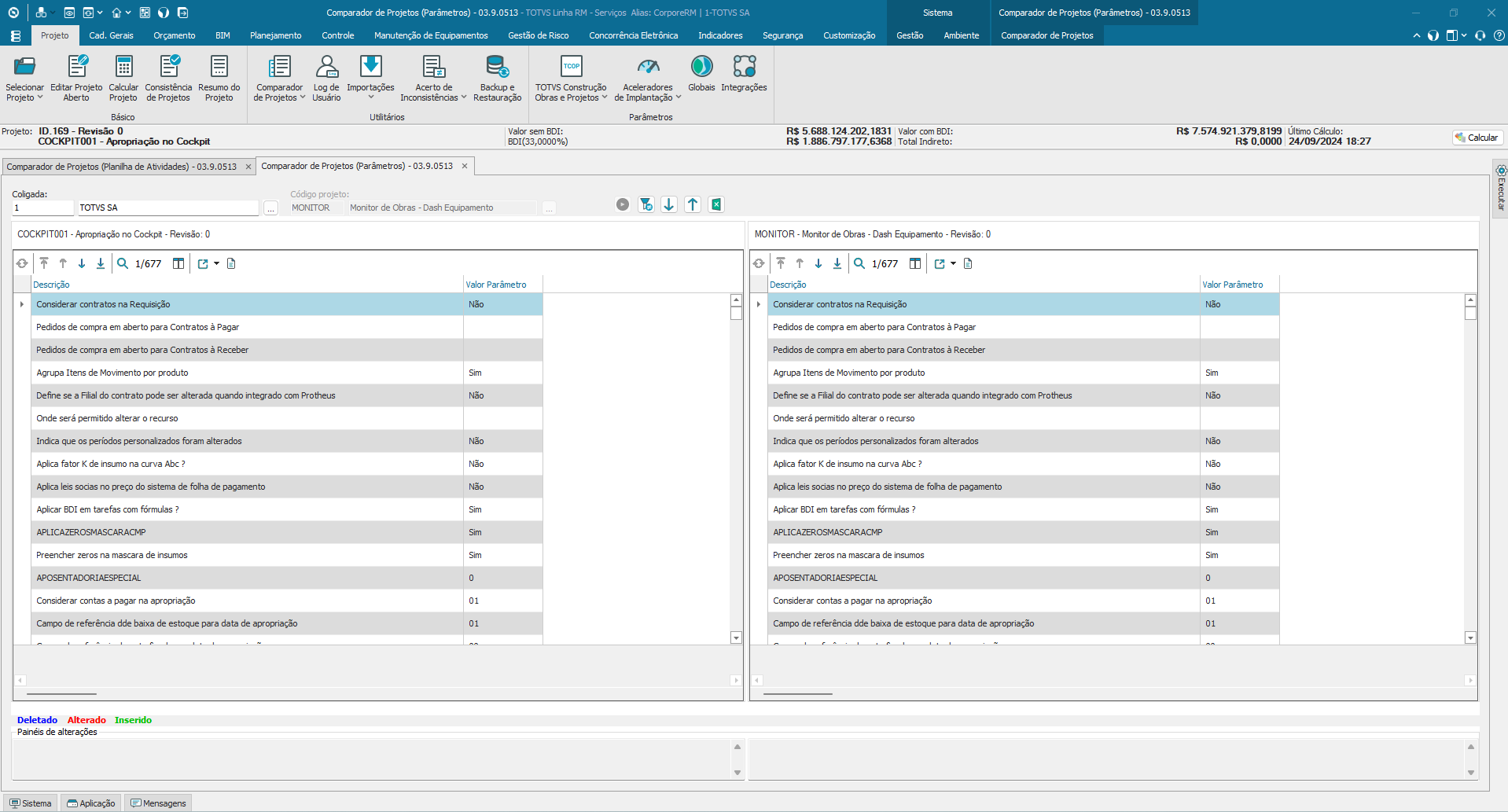The height and width of the screenshot is (812, 1508).
Task: Click the filter icon next to the play button
Action: click(x=645, y=204)
